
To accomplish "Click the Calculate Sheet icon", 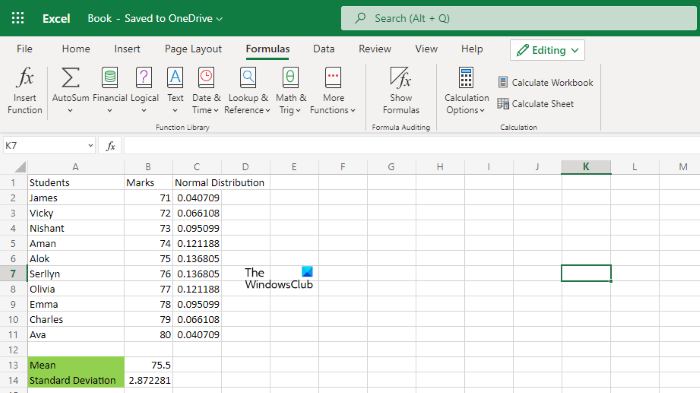I will pyautogui.click(x=503, y=104).
